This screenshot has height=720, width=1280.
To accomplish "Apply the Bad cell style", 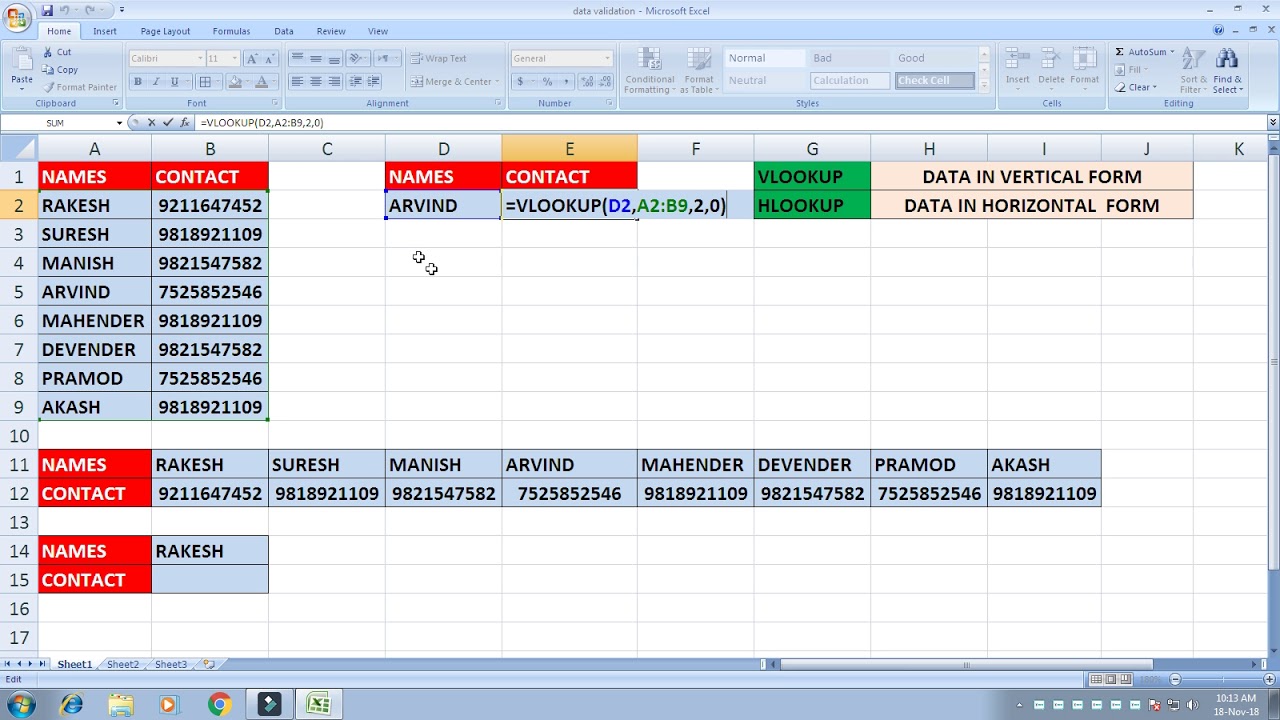I will [x=850, y=58].
